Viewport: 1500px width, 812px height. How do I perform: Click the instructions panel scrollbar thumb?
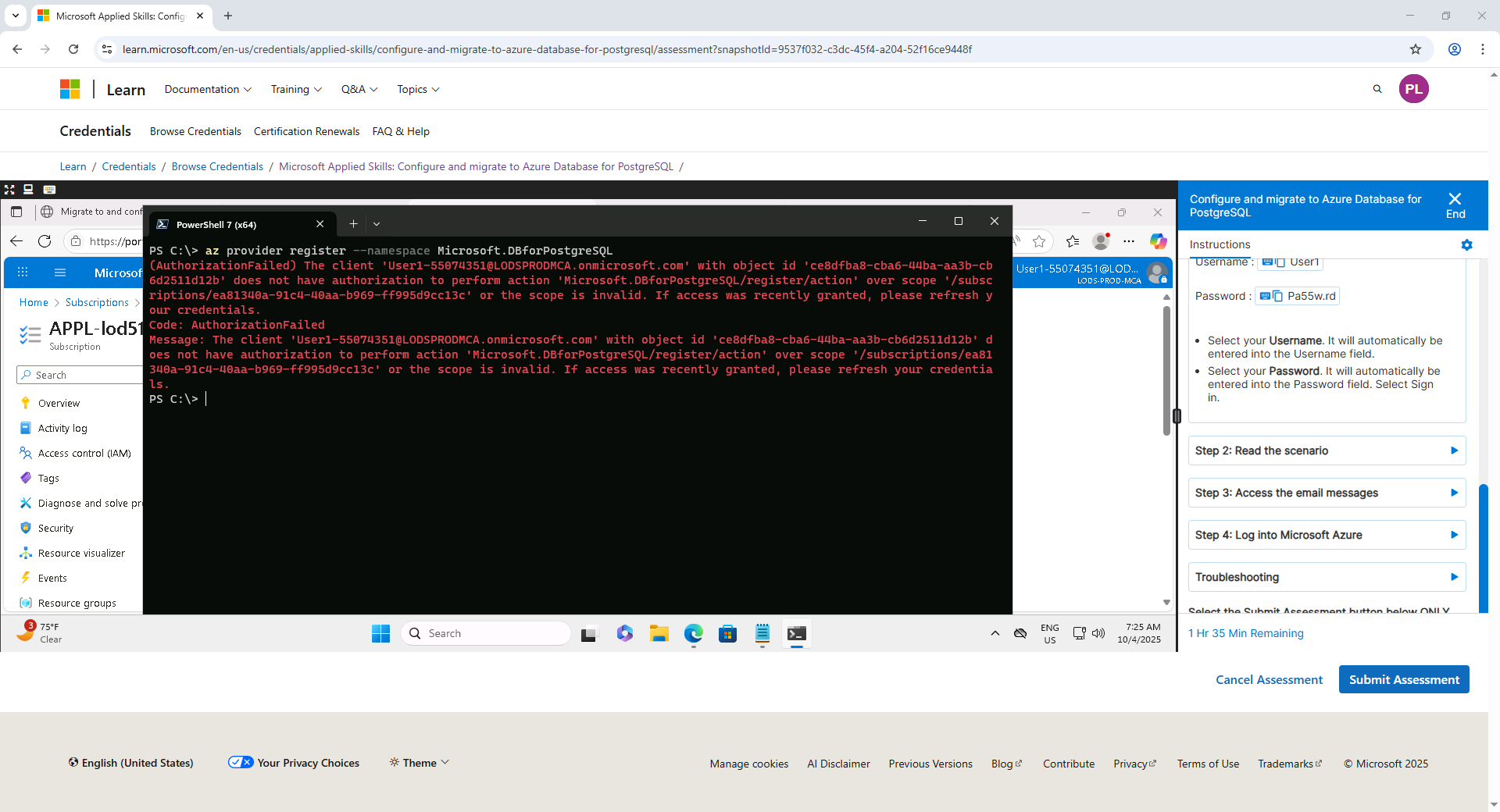pos(1484,548)
